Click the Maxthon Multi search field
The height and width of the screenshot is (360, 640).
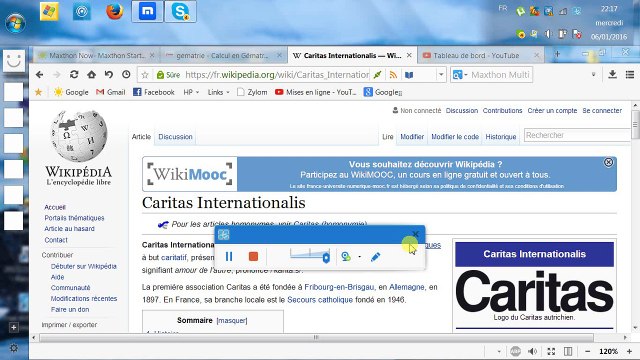tap(500, 75)
